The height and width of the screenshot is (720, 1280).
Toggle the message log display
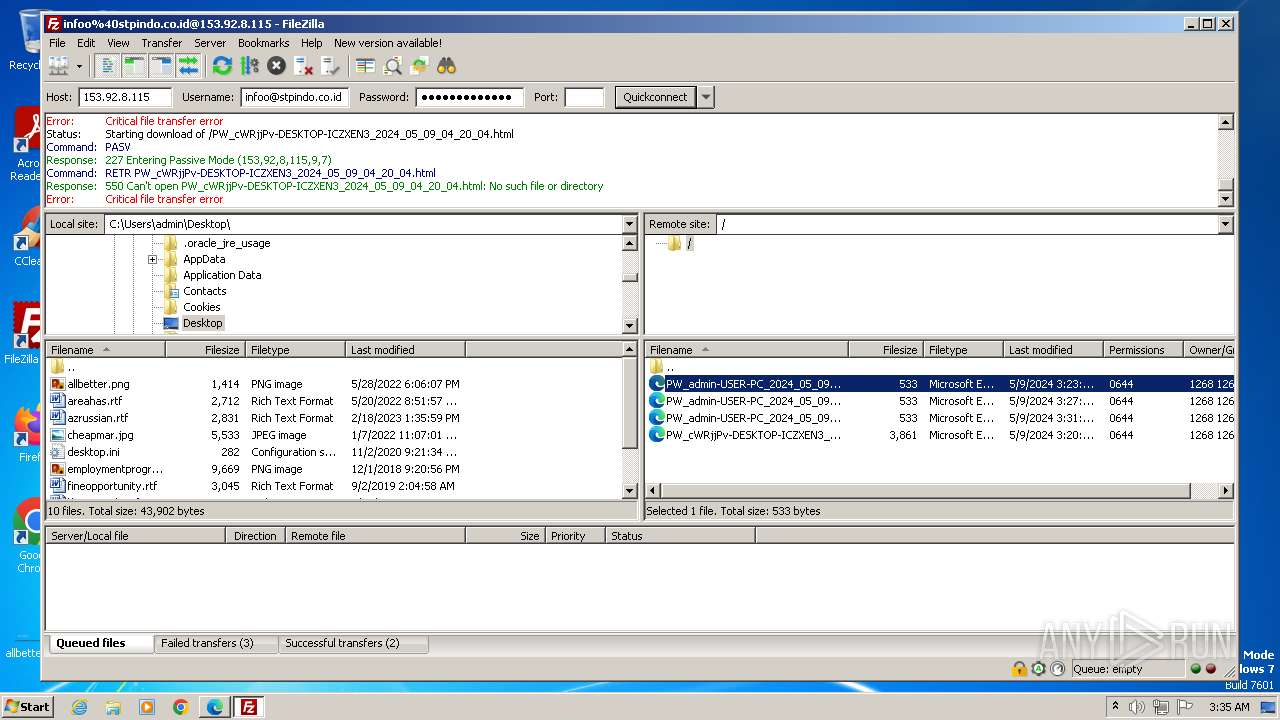click(x=107, y=66)
